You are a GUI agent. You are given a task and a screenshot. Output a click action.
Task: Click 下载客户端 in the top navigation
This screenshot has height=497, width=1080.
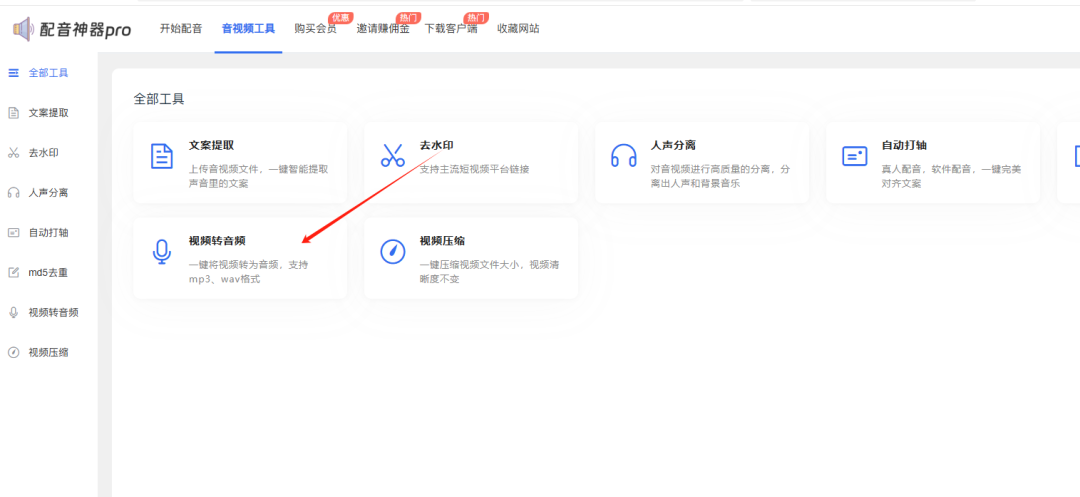(451, 29)
